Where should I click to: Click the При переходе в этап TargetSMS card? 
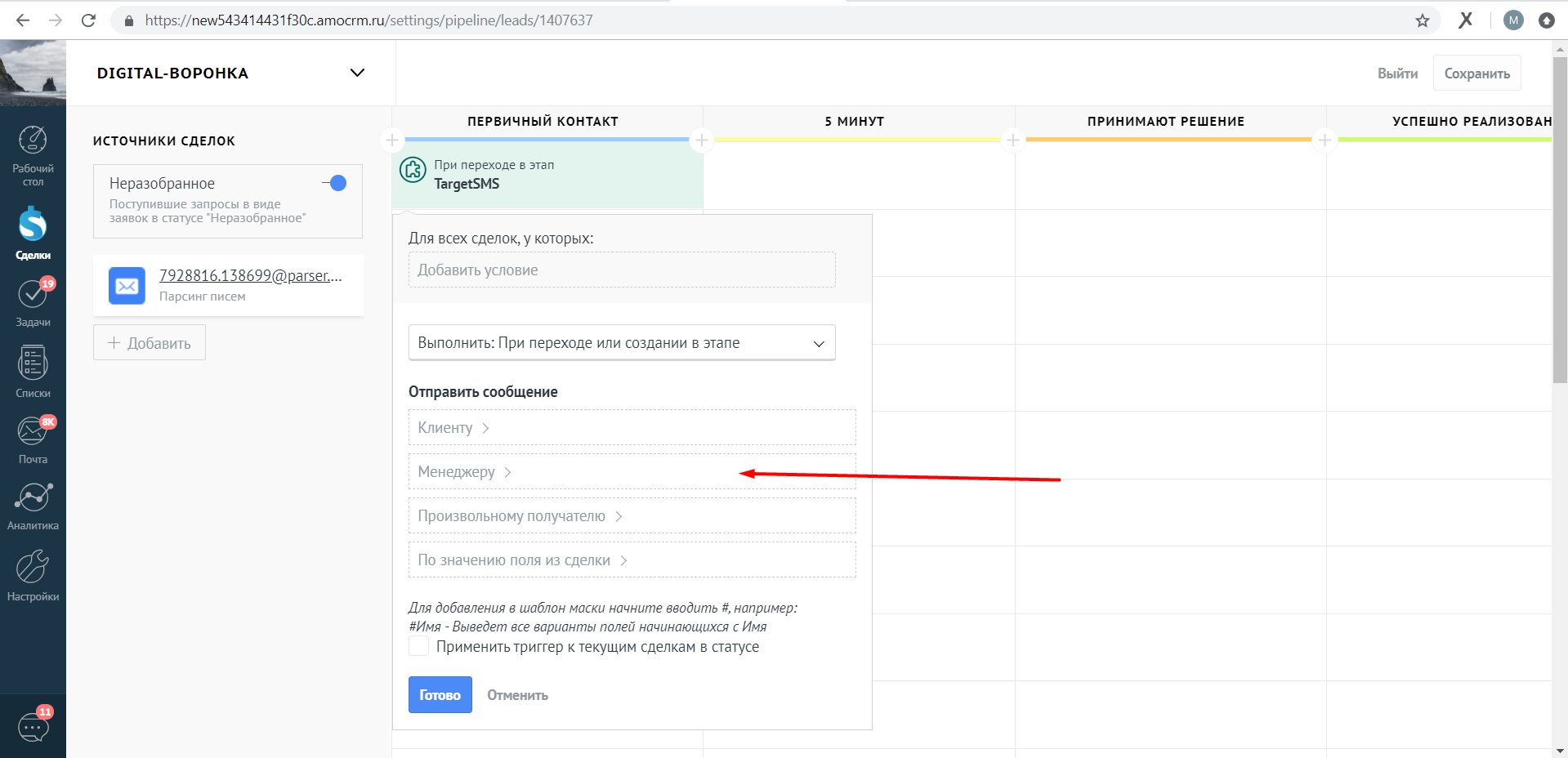pyautogui.click(x=547, y=174)
